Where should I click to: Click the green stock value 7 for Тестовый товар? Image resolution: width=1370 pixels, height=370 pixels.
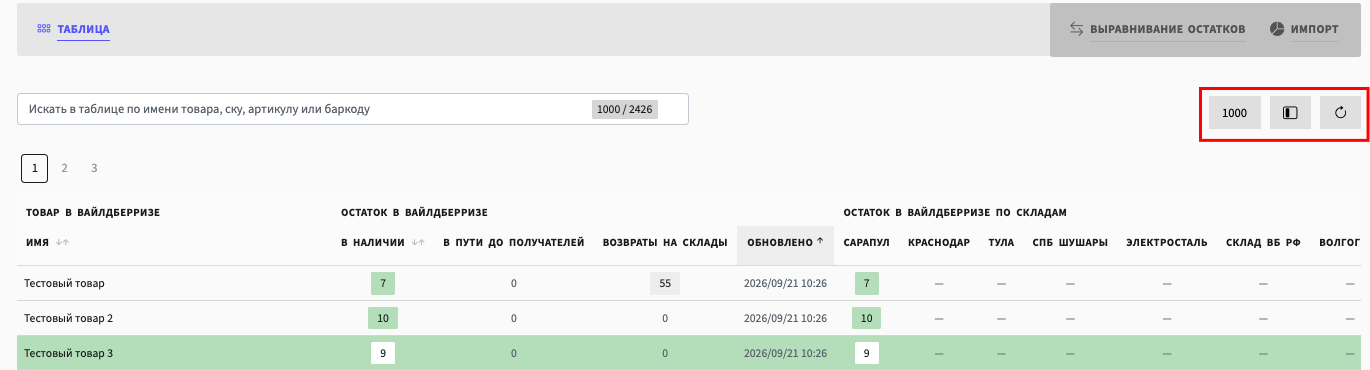[x=383, y=283]
